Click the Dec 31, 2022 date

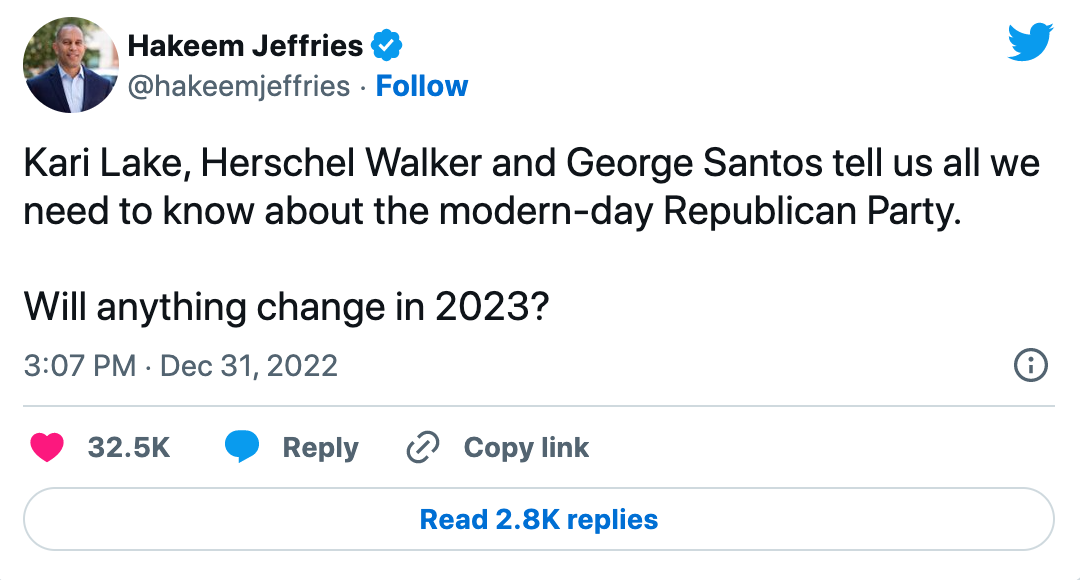tap(249, 365)
